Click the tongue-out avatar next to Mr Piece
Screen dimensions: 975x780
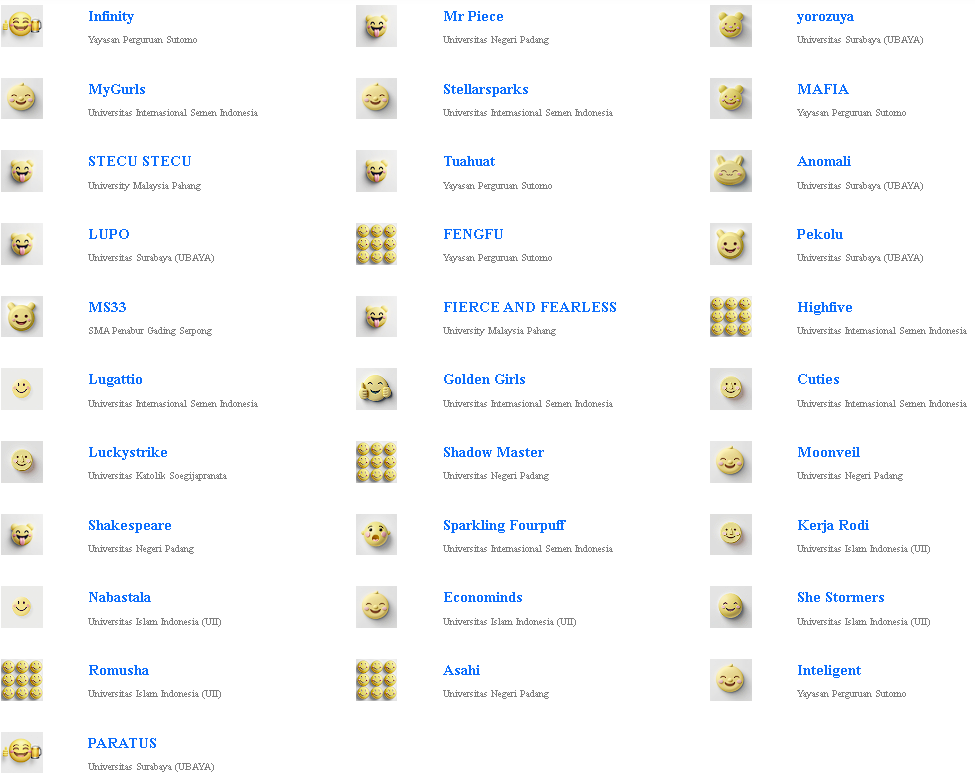(x=376, y=26)
